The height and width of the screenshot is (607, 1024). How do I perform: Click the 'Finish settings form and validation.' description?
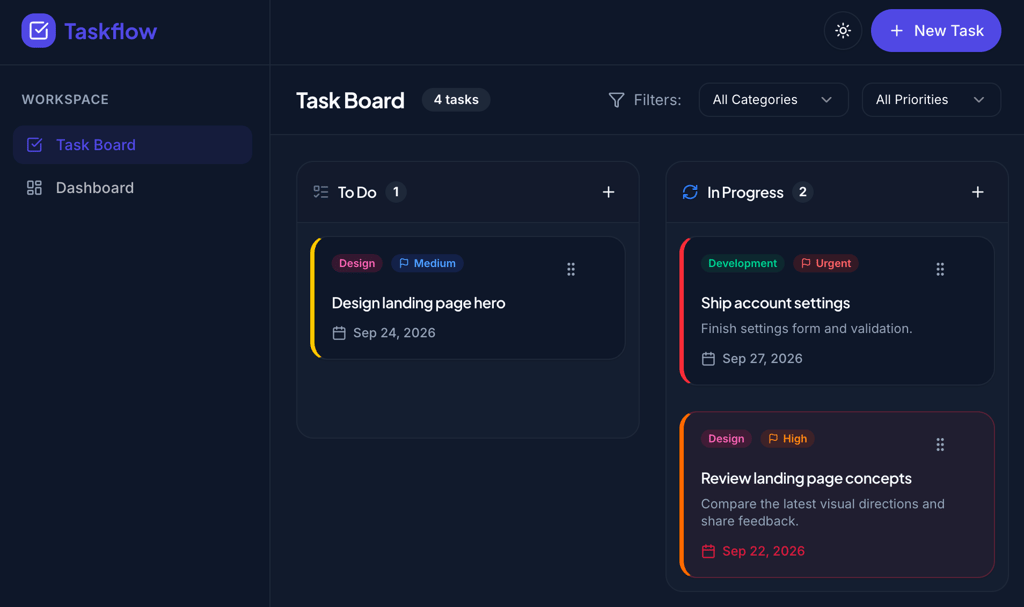(807, 329)
